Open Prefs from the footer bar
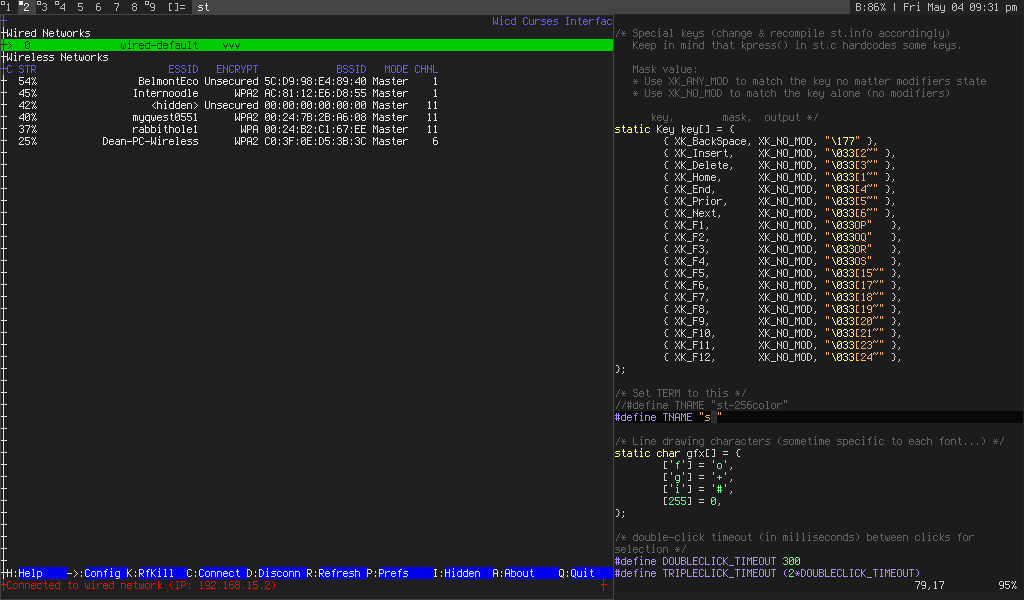 [x=387, y=573]
